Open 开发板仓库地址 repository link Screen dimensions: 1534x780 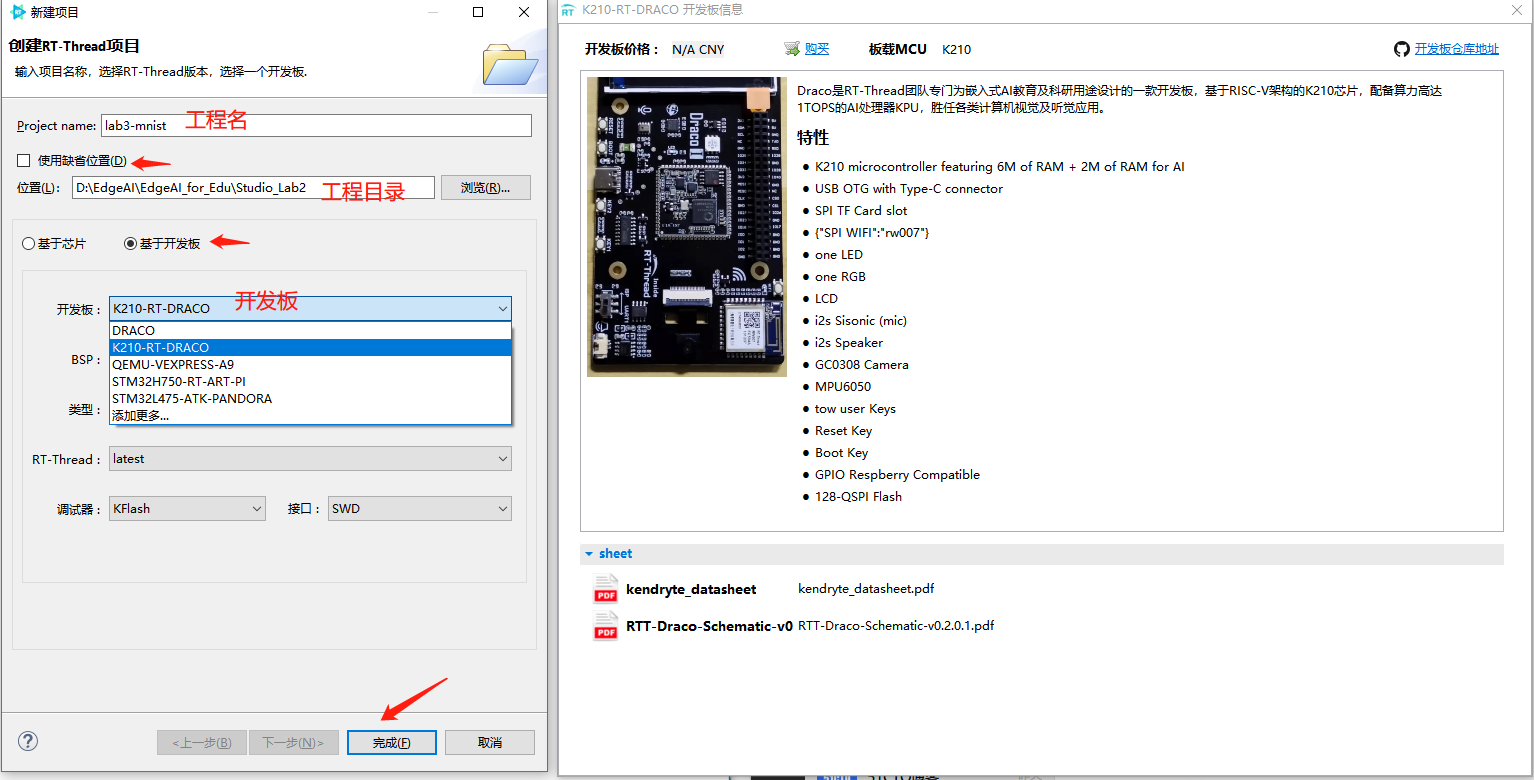1457,49
